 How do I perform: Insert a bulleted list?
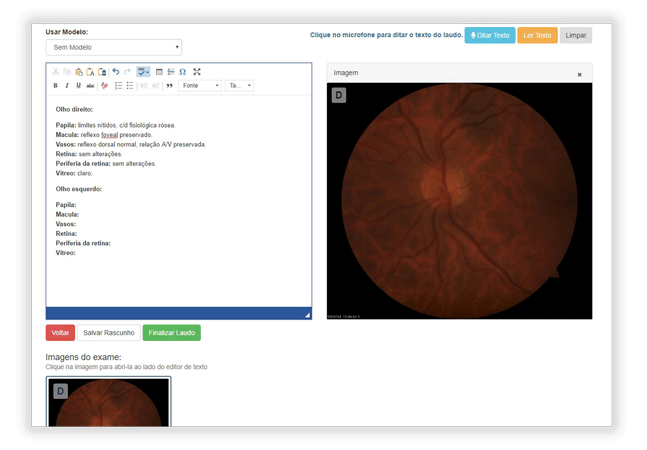(130, 85)
